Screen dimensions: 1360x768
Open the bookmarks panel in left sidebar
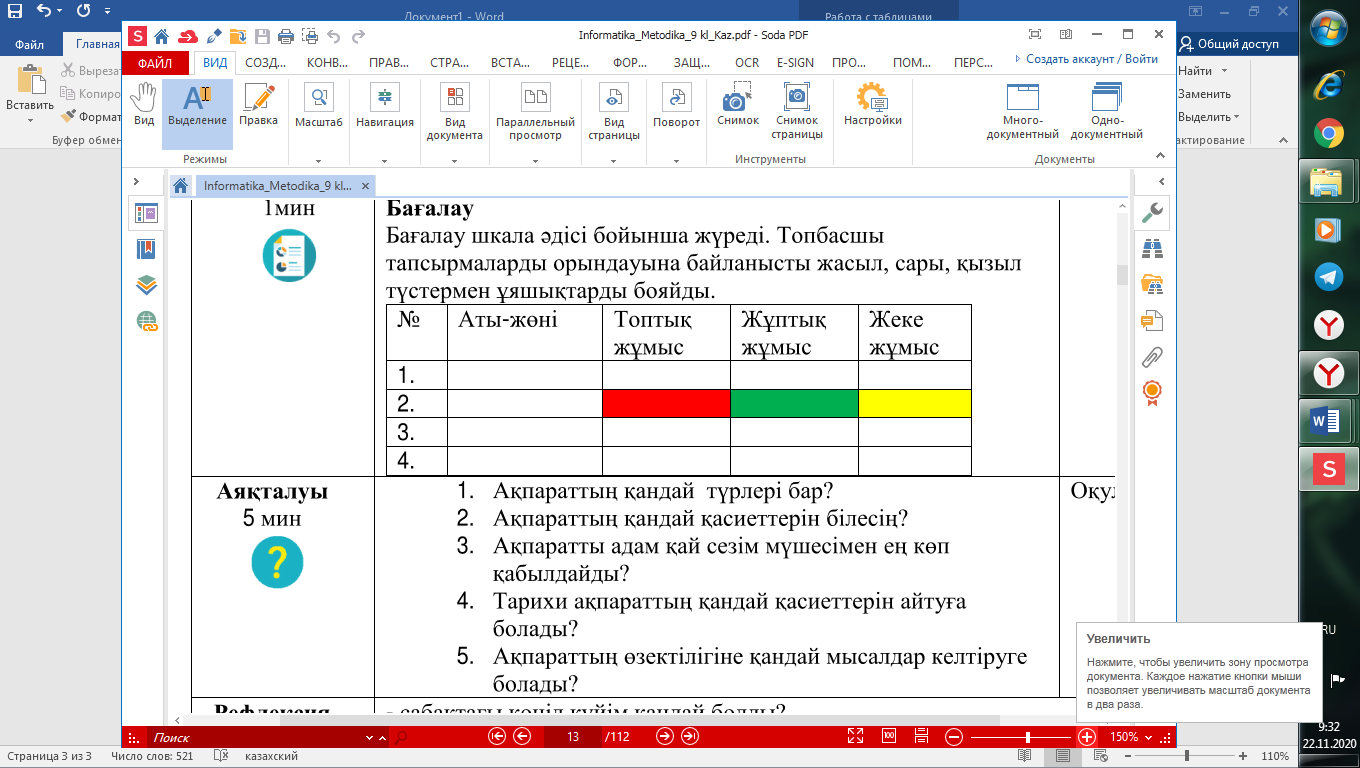tap(147, 249)
